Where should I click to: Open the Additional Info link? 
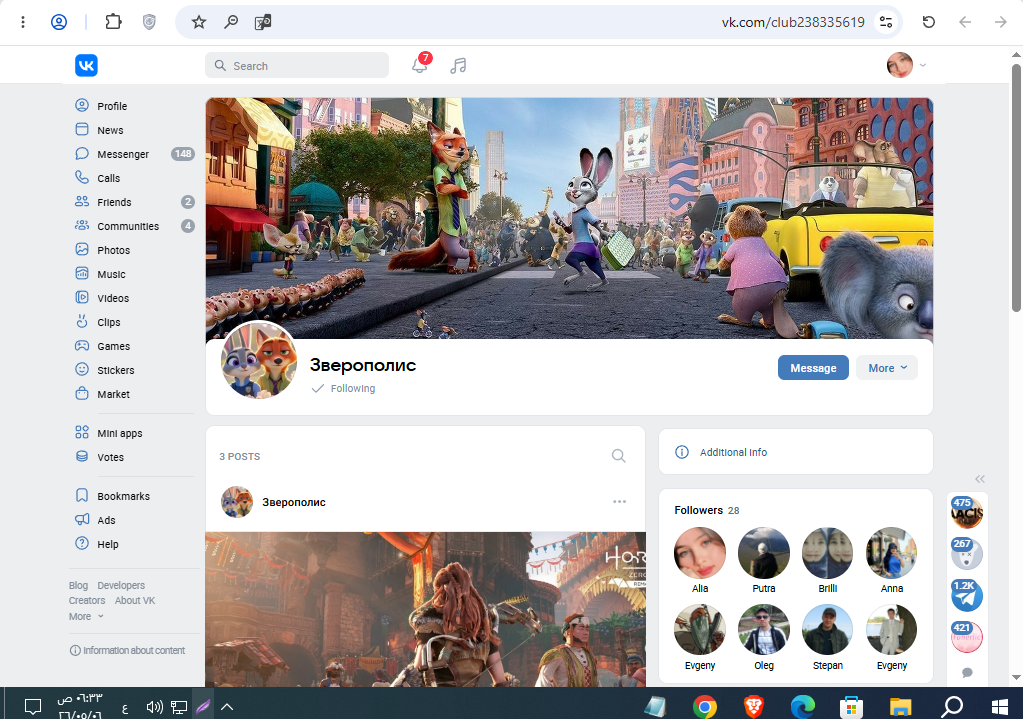733,452
